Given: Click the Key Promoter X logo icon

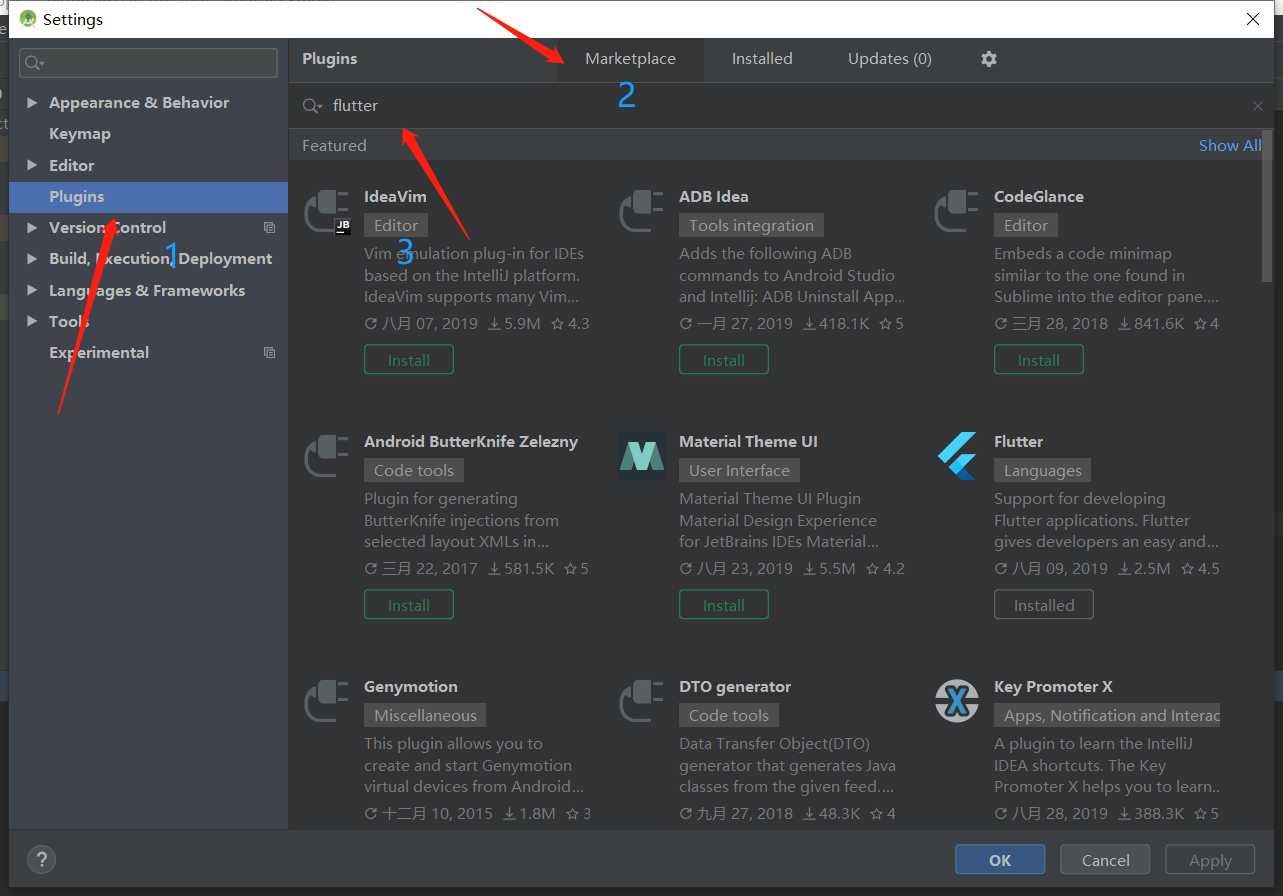Looking at the screenshot, I should (x=957, y=702).
